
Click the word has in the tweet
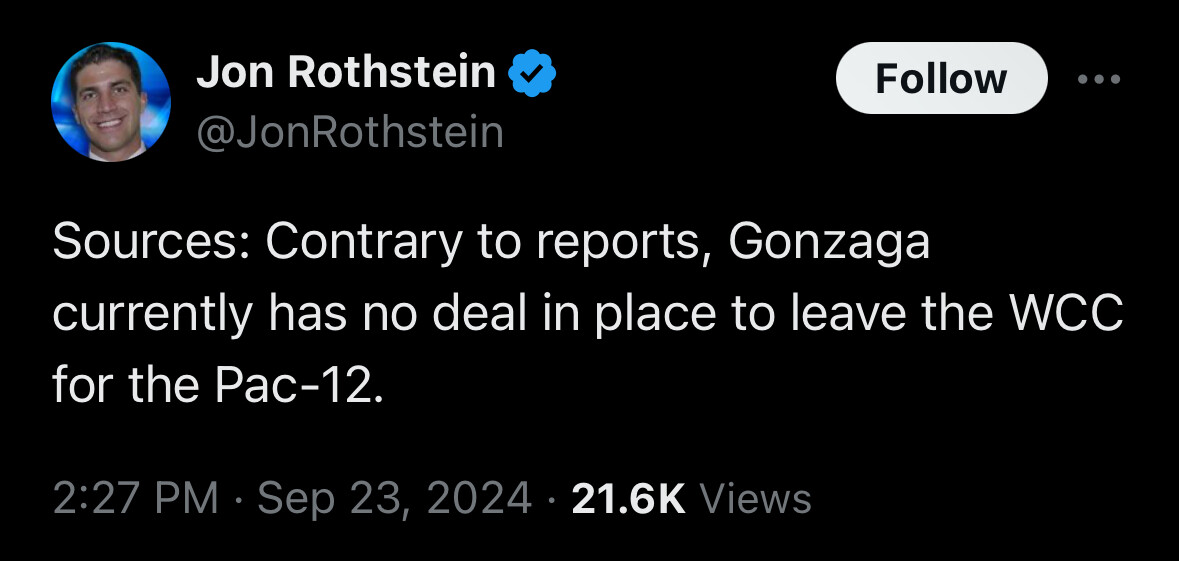(x=309, y=313)
